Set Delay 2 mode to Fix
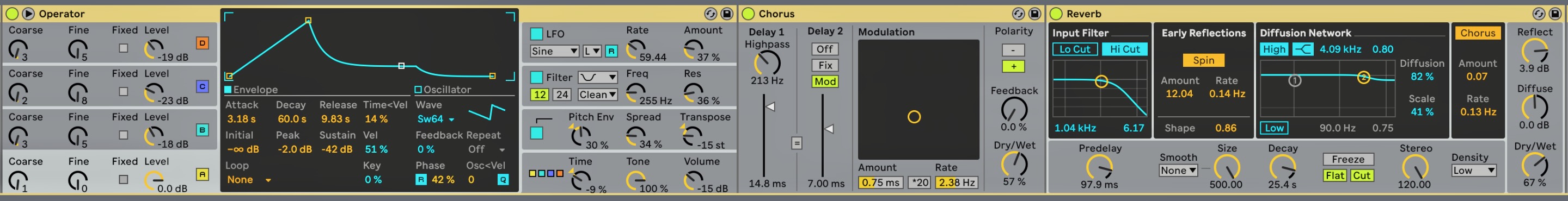 [825, 65]
